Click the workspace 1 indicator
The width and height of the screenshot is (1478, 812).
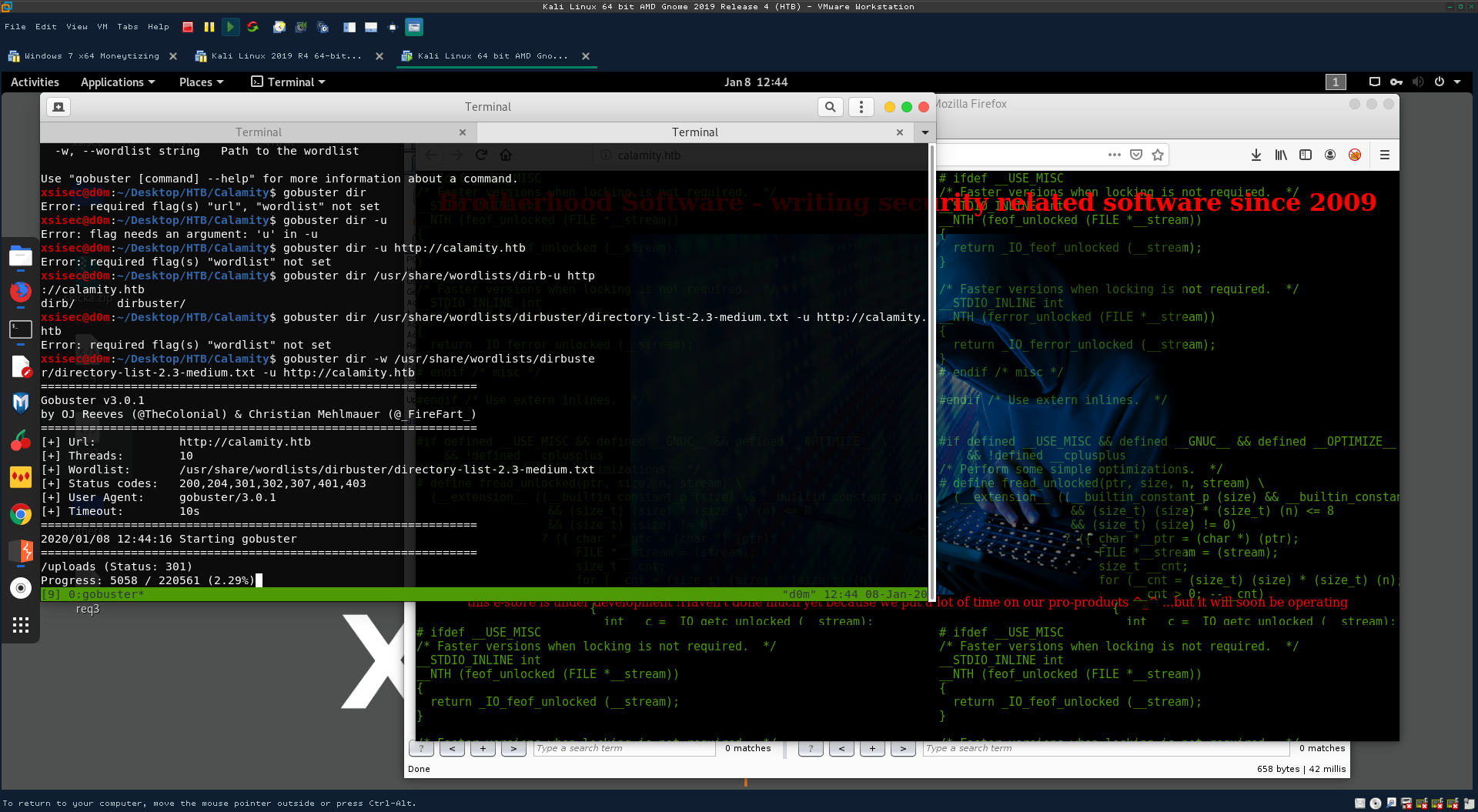[1336, 82]
